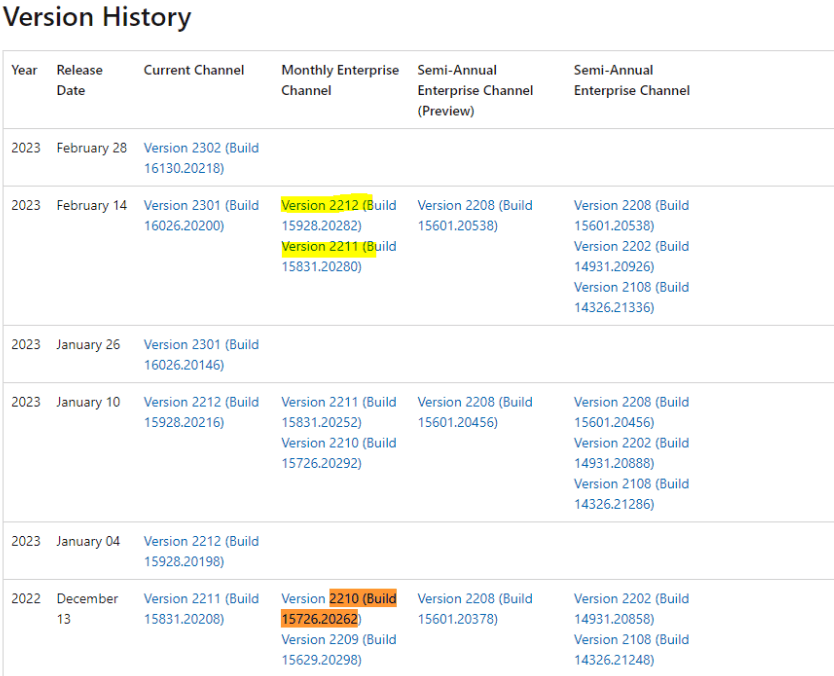Open Build 15601.20456 in Semi-Annual Preview column
The width and height of the screenshot is (834, 676).
click(x=475, y=412)
